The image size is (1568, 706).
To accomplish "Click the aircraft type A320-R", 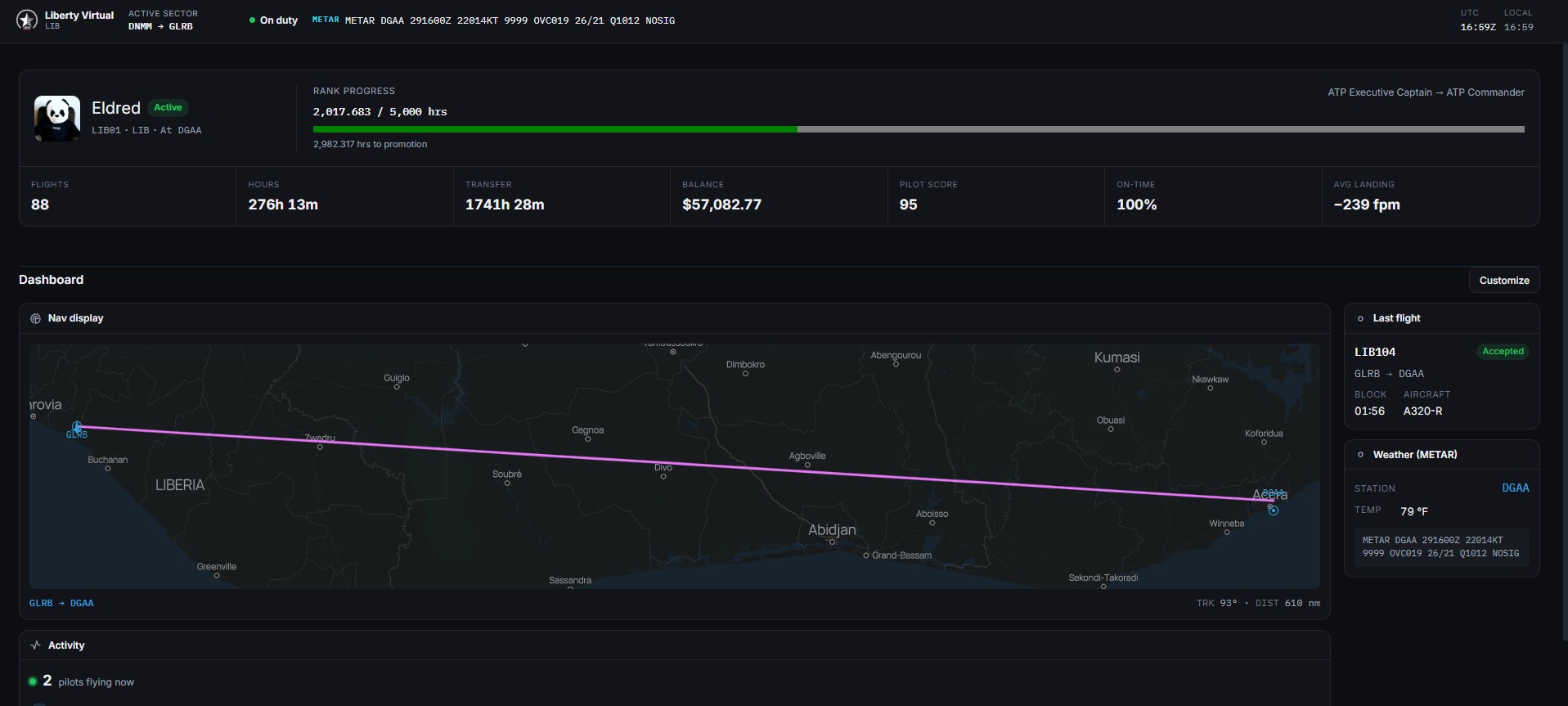I will click(x=1423, y=411).
